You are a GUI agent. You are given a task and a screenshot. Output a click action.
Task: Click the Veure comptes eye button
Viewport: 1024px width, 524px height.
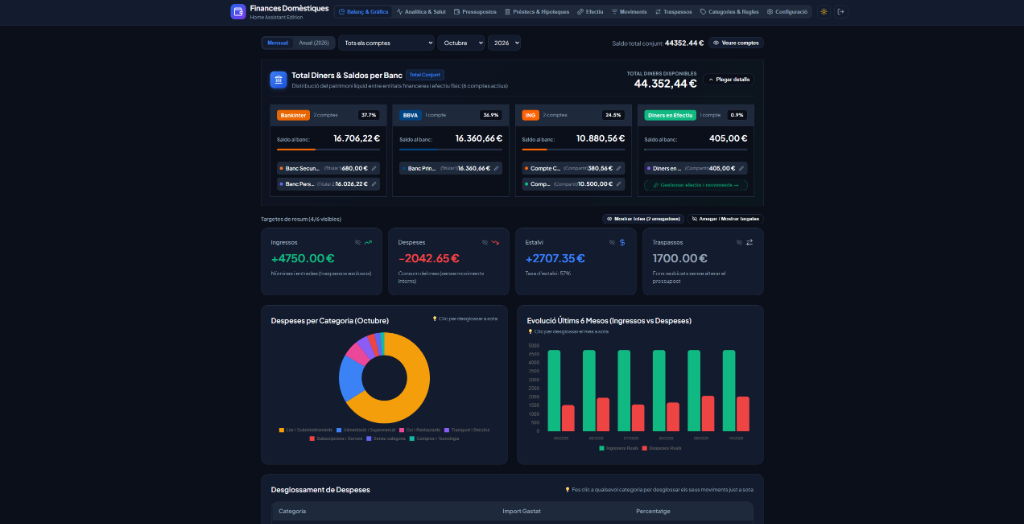(736, 42)
